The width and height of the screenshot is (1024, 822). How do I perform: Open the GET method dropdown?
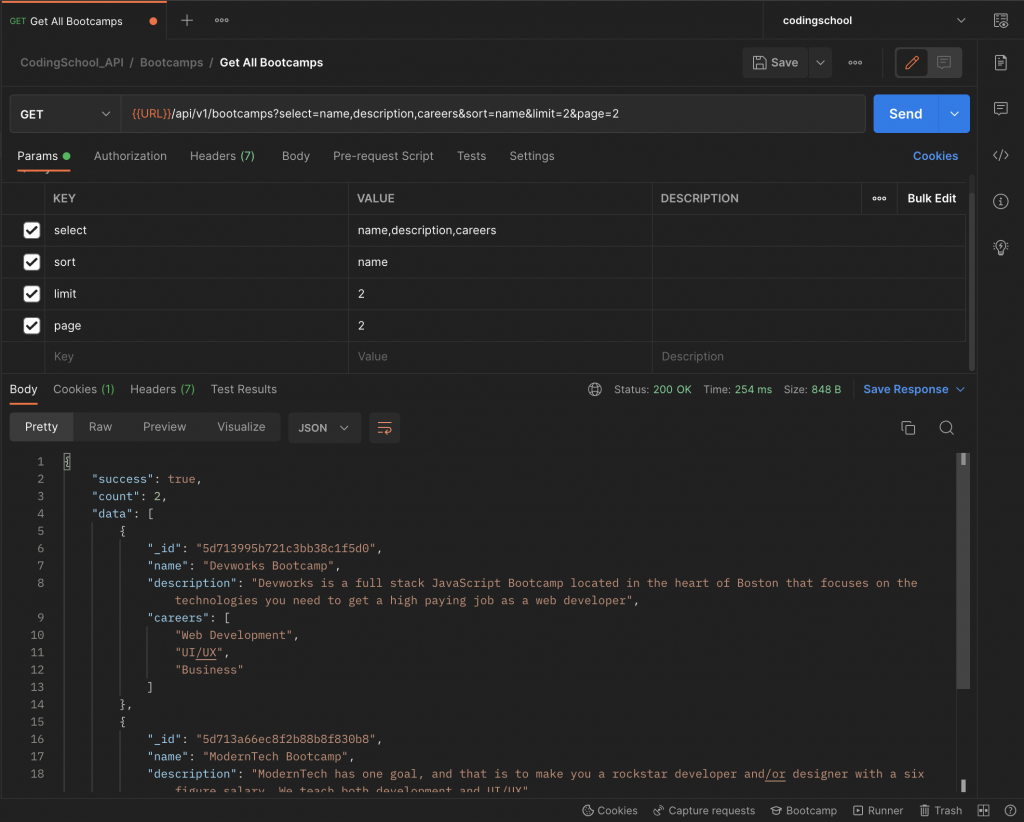click(65, 114)
